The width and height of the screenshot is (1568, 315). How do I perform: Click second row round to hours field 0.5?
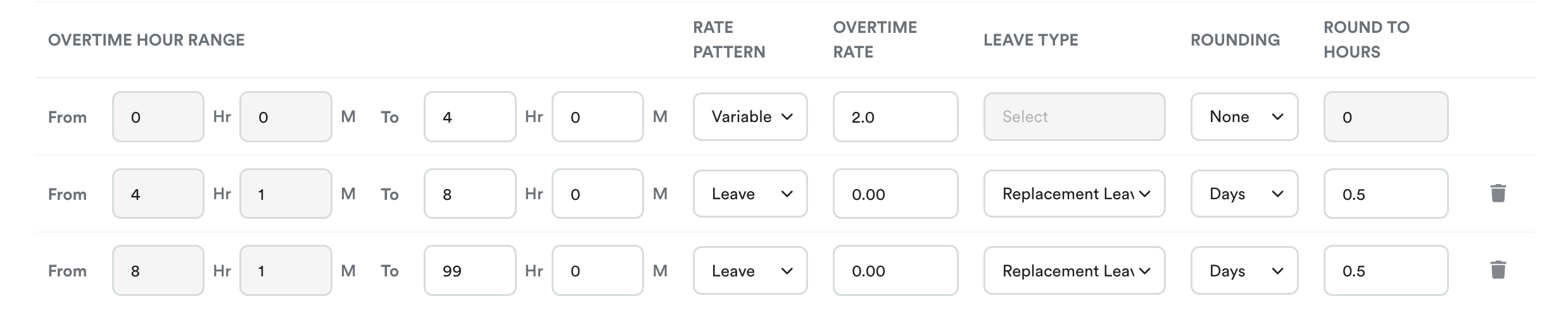tap(1386, 194)
